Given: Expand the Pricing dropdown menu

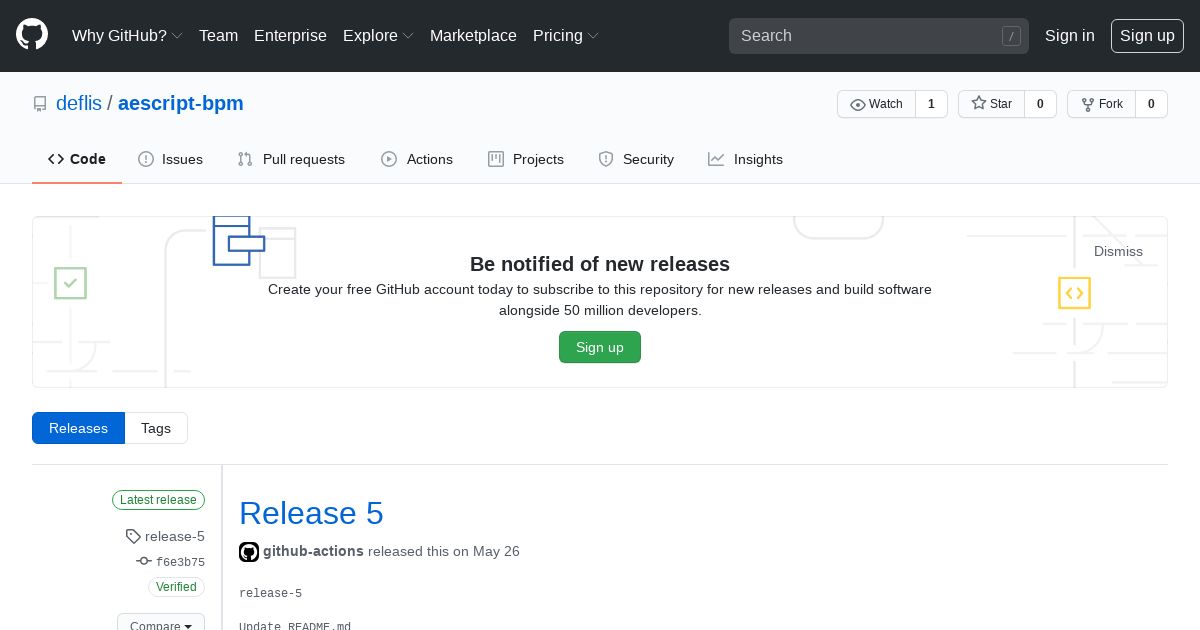Looking at the screenshot, I should 566,35.
